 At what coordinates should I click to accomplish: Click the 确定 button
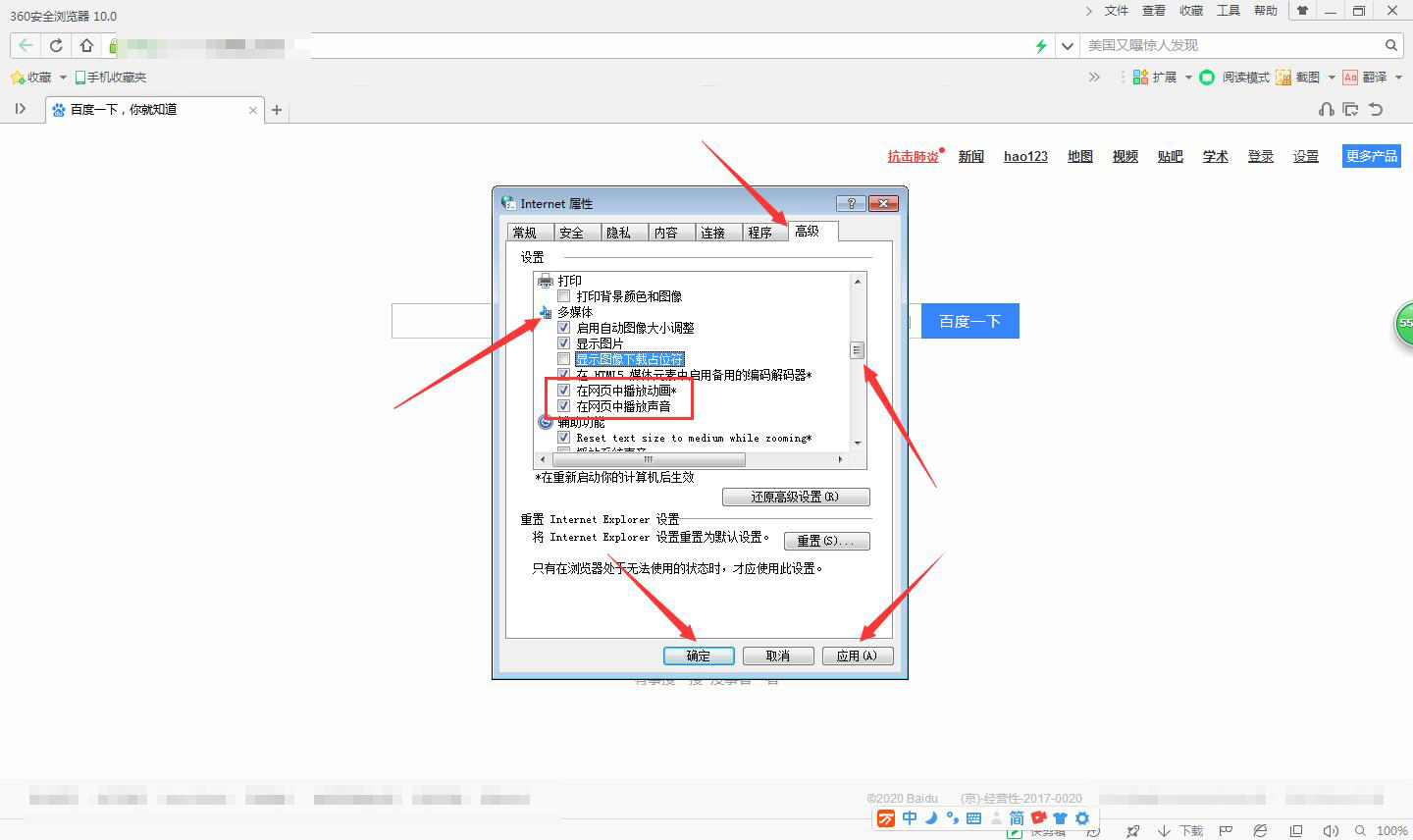699,656
